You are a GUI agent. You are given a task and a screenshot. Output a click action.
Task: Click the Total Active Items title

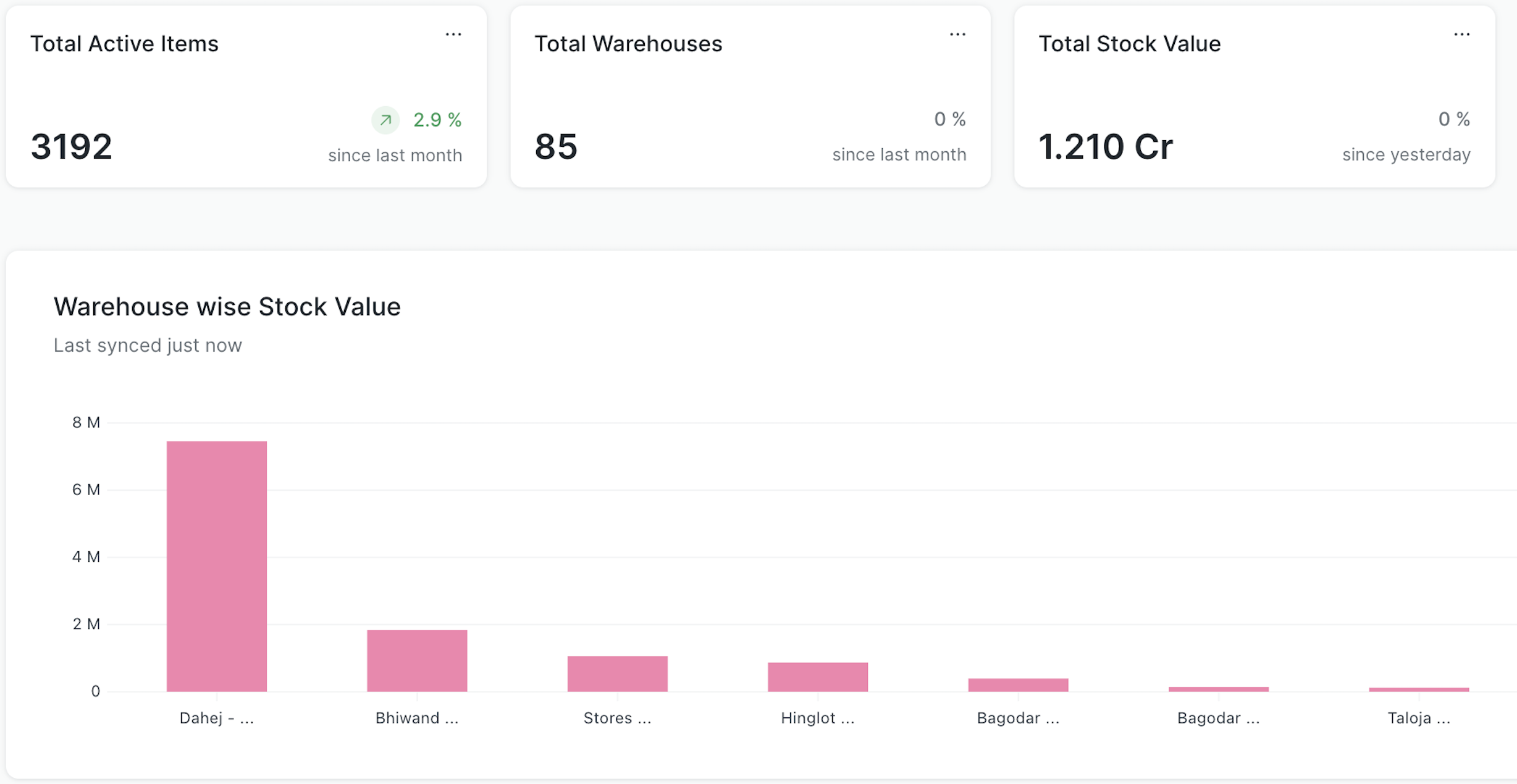[124, 44]
